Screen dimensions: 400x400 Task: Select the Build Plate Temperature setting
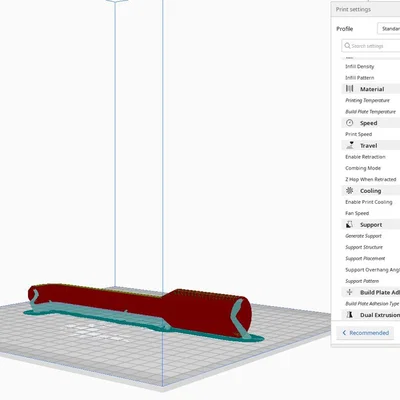pos(370,112)
